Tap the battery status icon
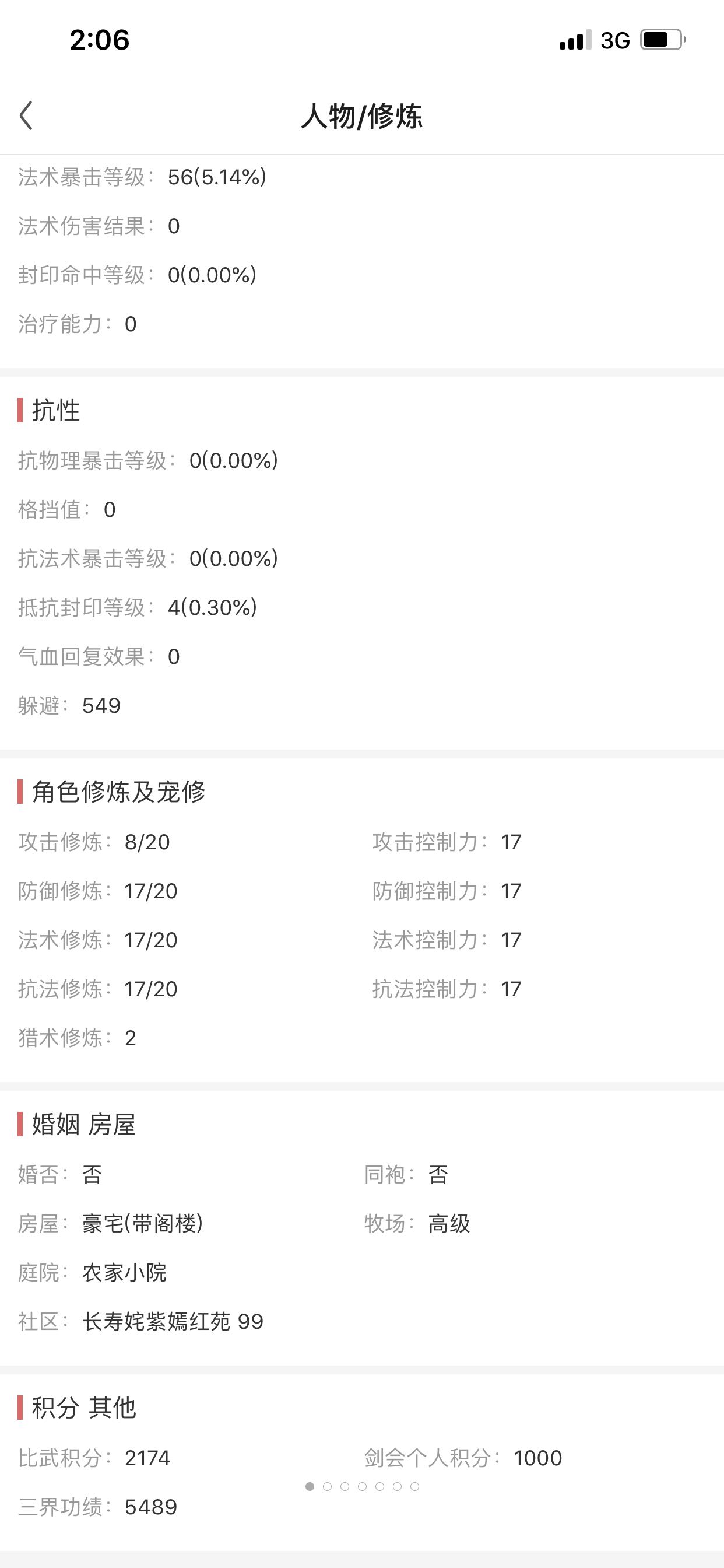This screenshot has height=1568, width=724. [x=663, y=40]
